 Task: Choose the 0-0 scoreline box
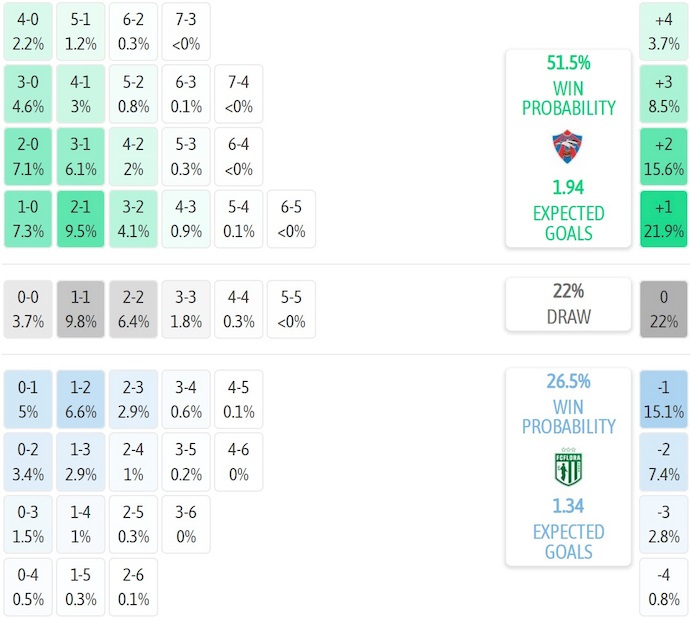pyautogui.click(x=30, y=308)
